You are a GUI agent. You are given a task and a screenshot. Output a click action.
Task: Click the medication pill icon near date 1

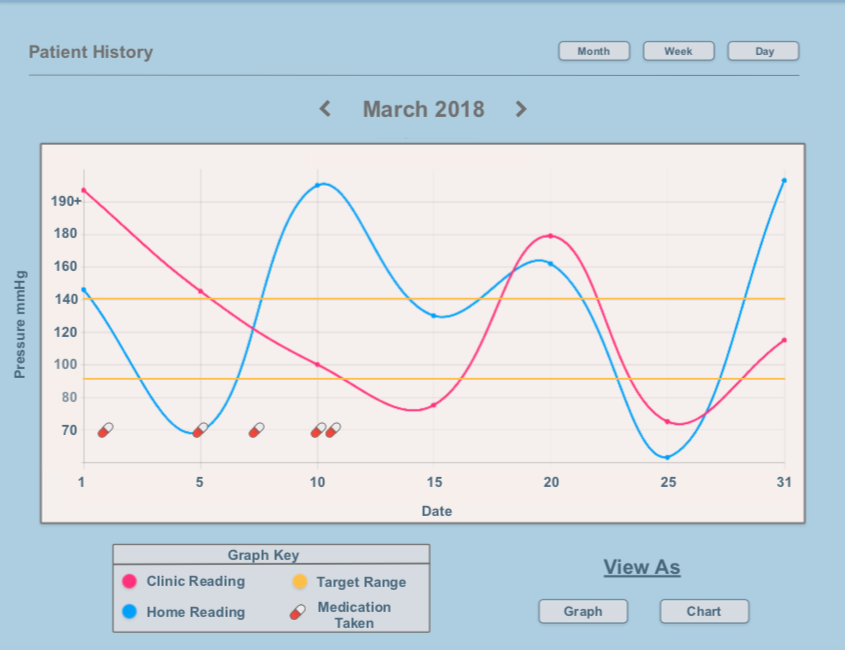click(106, 430)
